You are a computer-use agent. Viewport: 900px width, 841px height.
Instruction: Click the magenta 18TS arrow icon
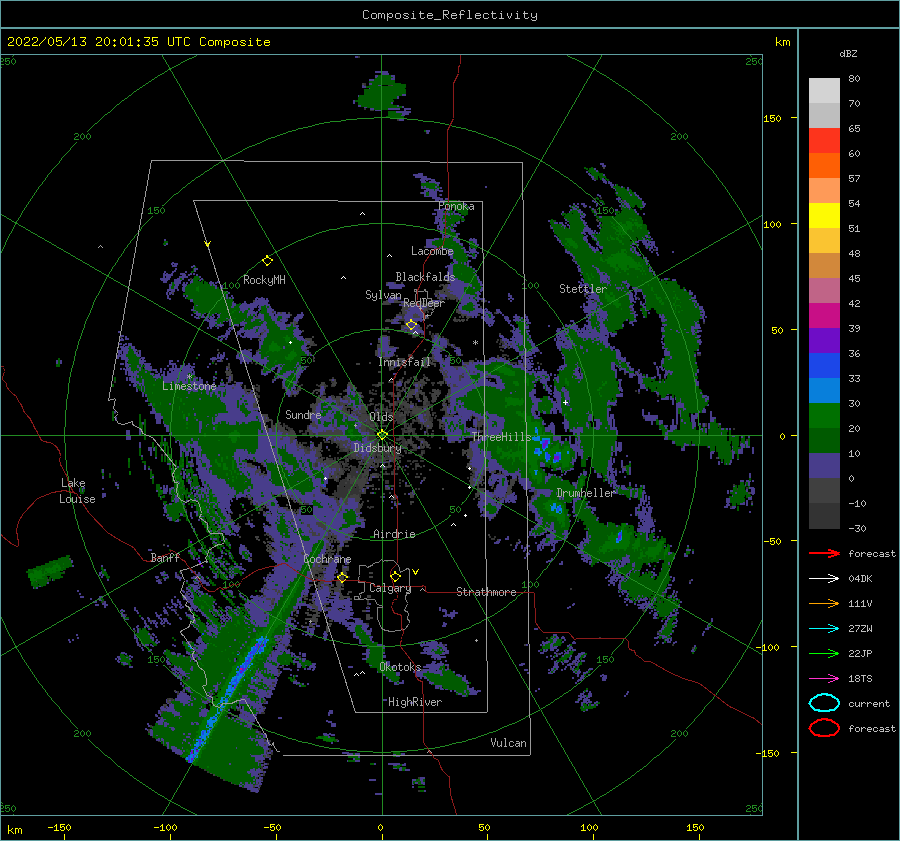point(824,679)
